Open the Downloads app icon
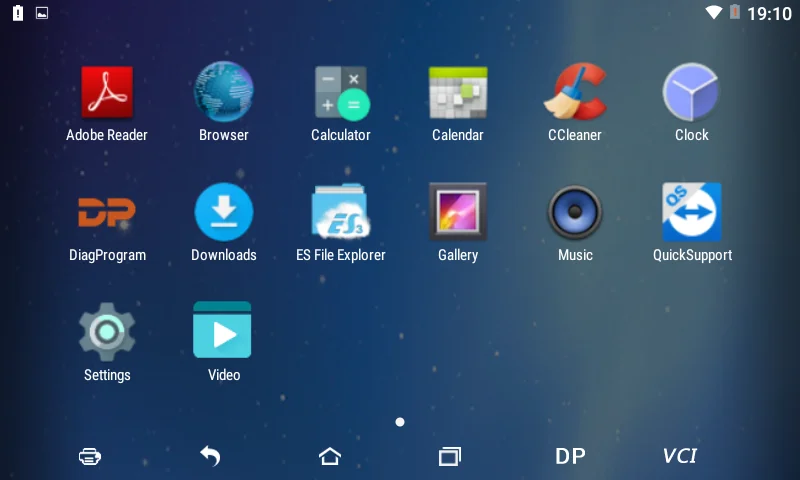This screenshot has height=480, width=800. point(223,212)
